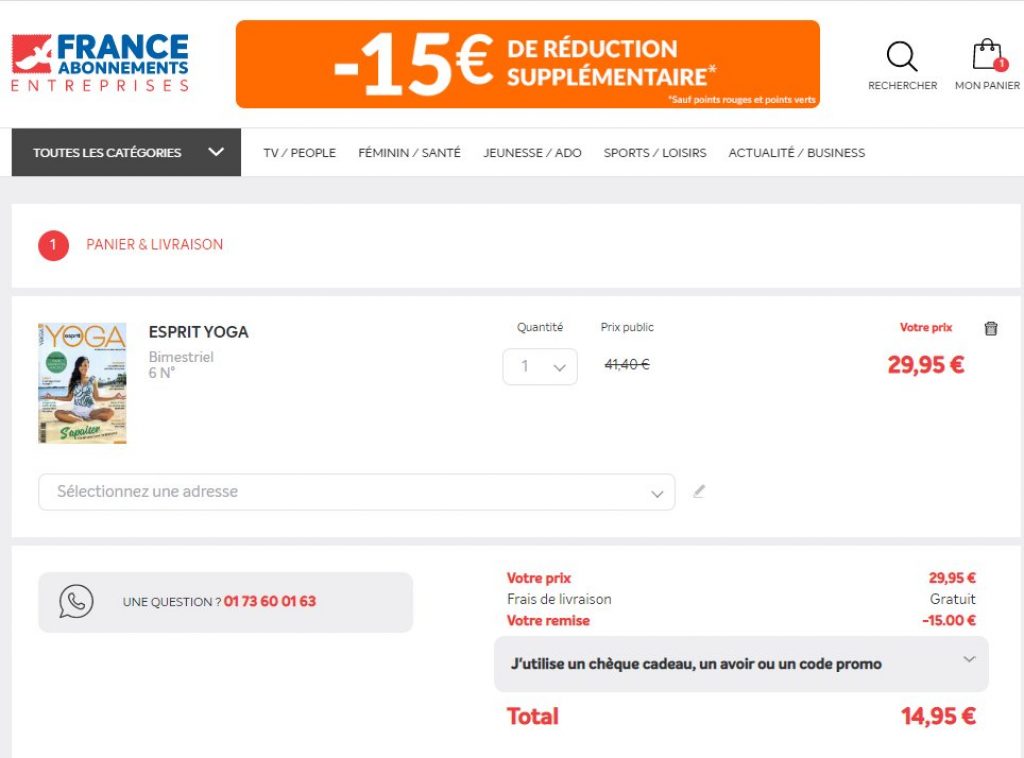
Task: Expand the chèque cadeau or code promo section
Action: click(741, 664)
